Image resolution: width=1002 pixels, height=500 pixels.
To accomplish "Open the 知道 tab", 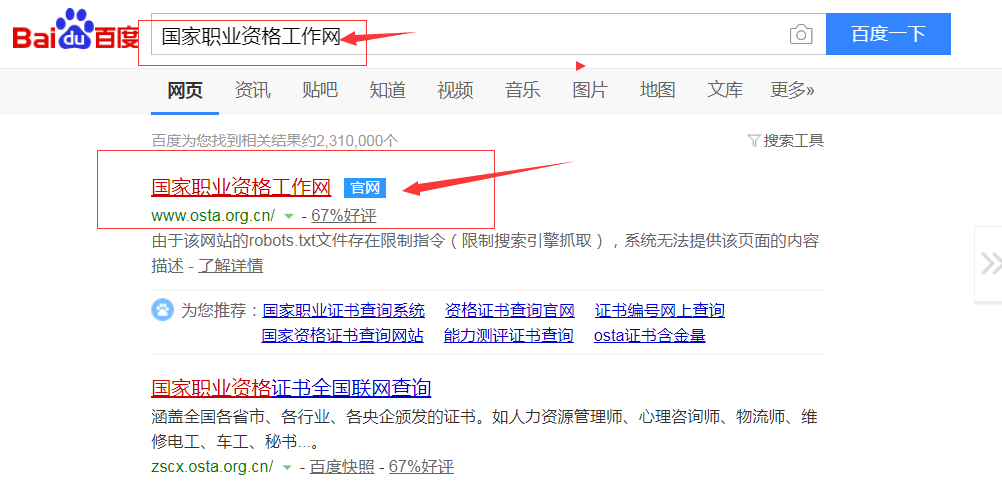I will click(x=387, y=90).
